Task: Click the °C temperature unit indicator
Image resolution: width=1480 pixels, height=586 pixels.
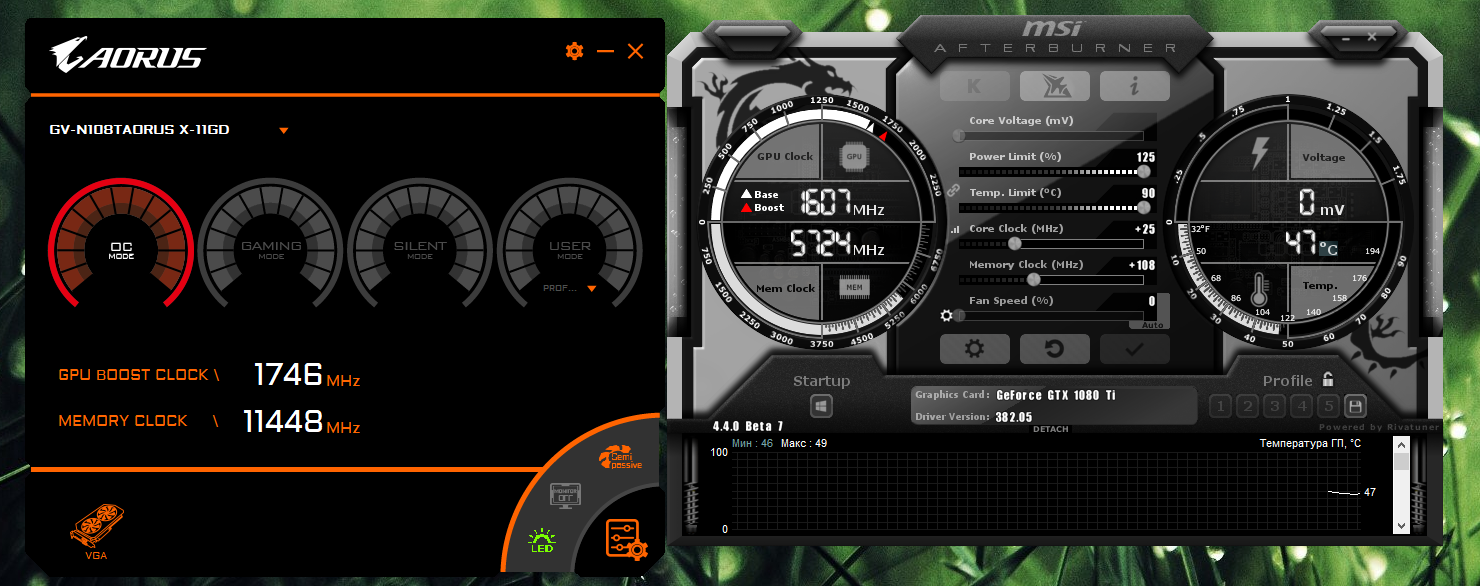Action: (x=1328, y=247)
